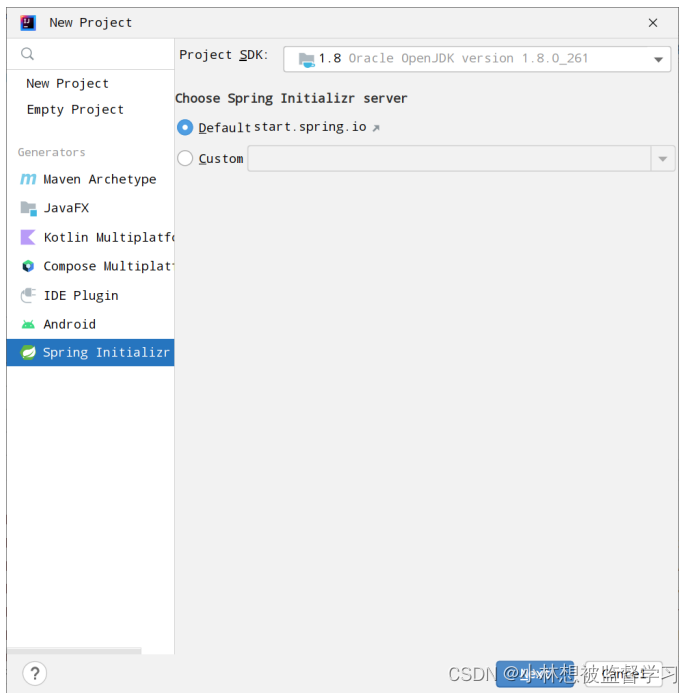This screenshot has width=692, height=693.
Task: Select the Maven Archetype generator
Action: [91, 179]
